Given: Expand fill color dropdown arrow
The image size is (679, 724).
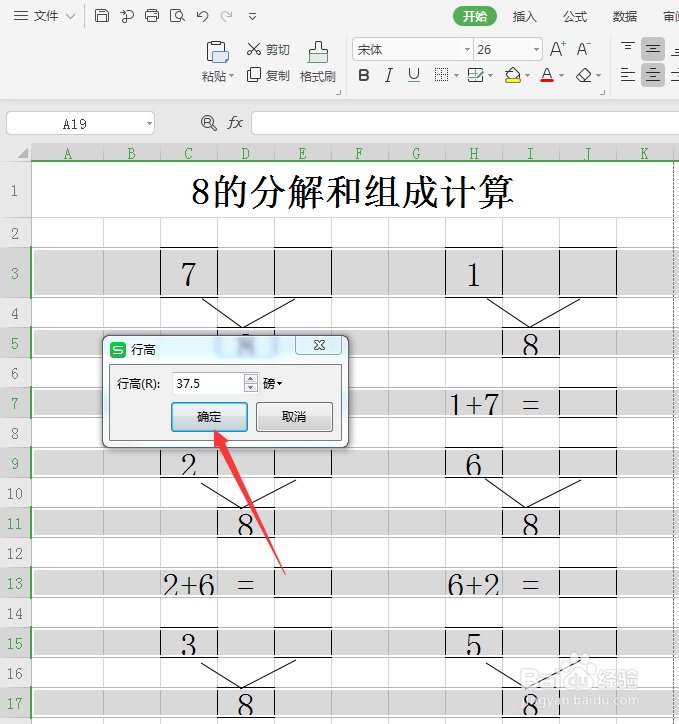Looking at the screenshot, I should tap(527, 75).
